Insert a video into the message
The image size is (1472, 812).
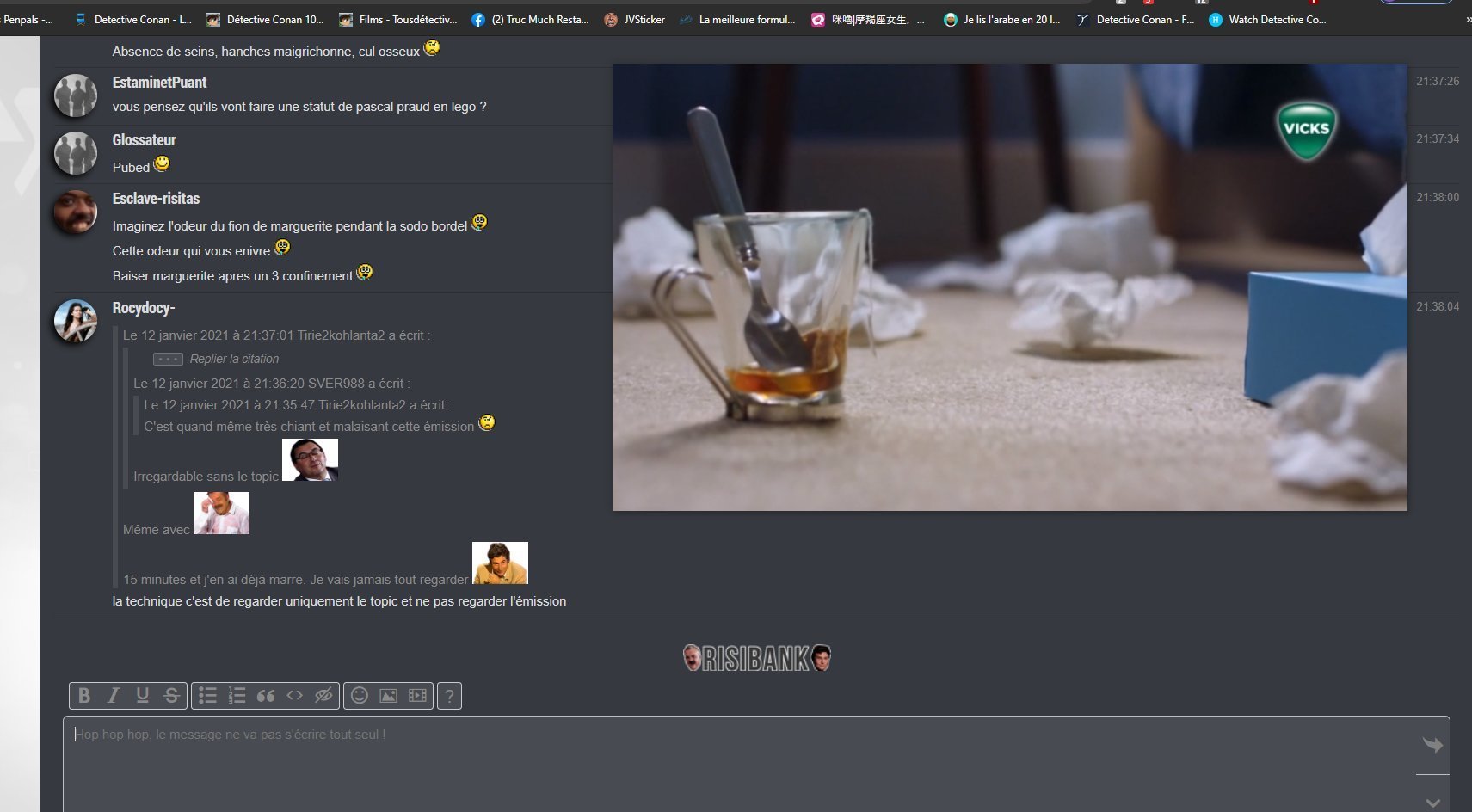[x=417, y=696]
